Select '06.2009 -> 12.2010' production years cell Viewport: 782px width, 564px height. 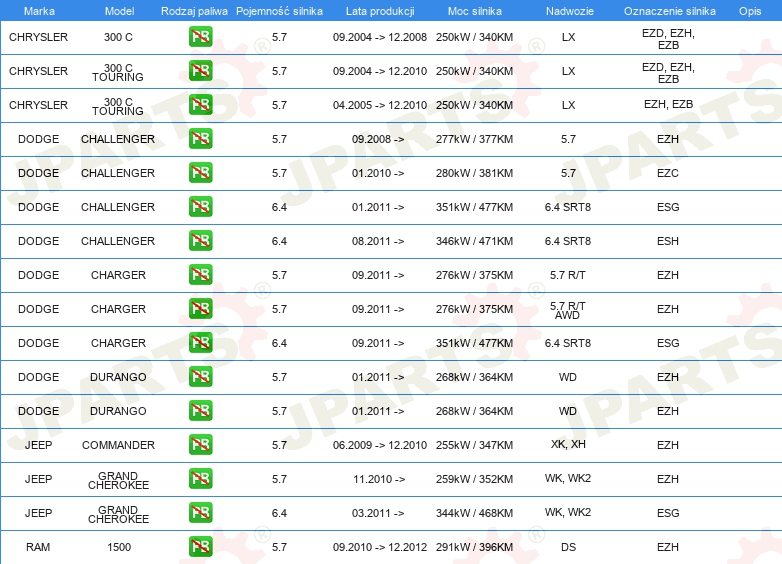380,445
